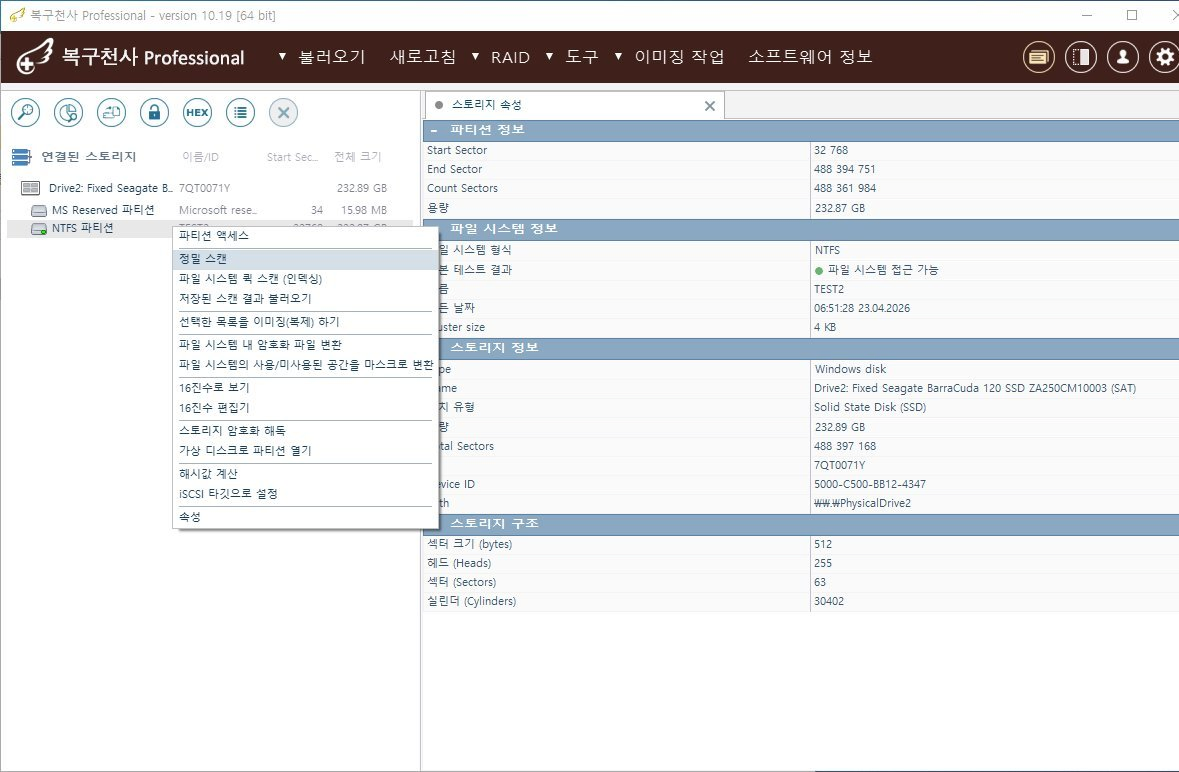Select the Device ID 5000-C500-BB12-4347
Screen dimensions: 1179x772
[x=870, y=485]
